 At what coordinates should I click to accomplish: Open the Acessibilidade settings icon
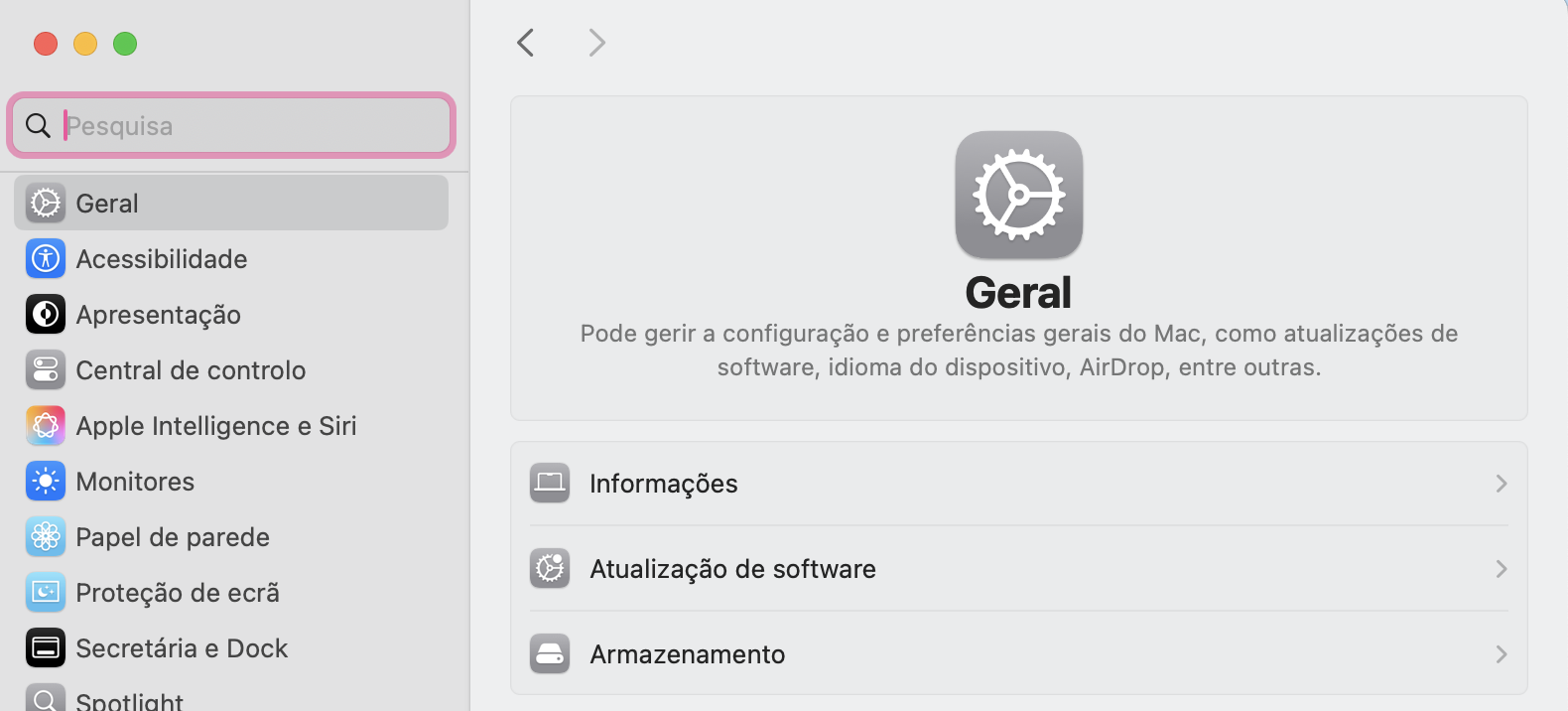tap(45, 258)
